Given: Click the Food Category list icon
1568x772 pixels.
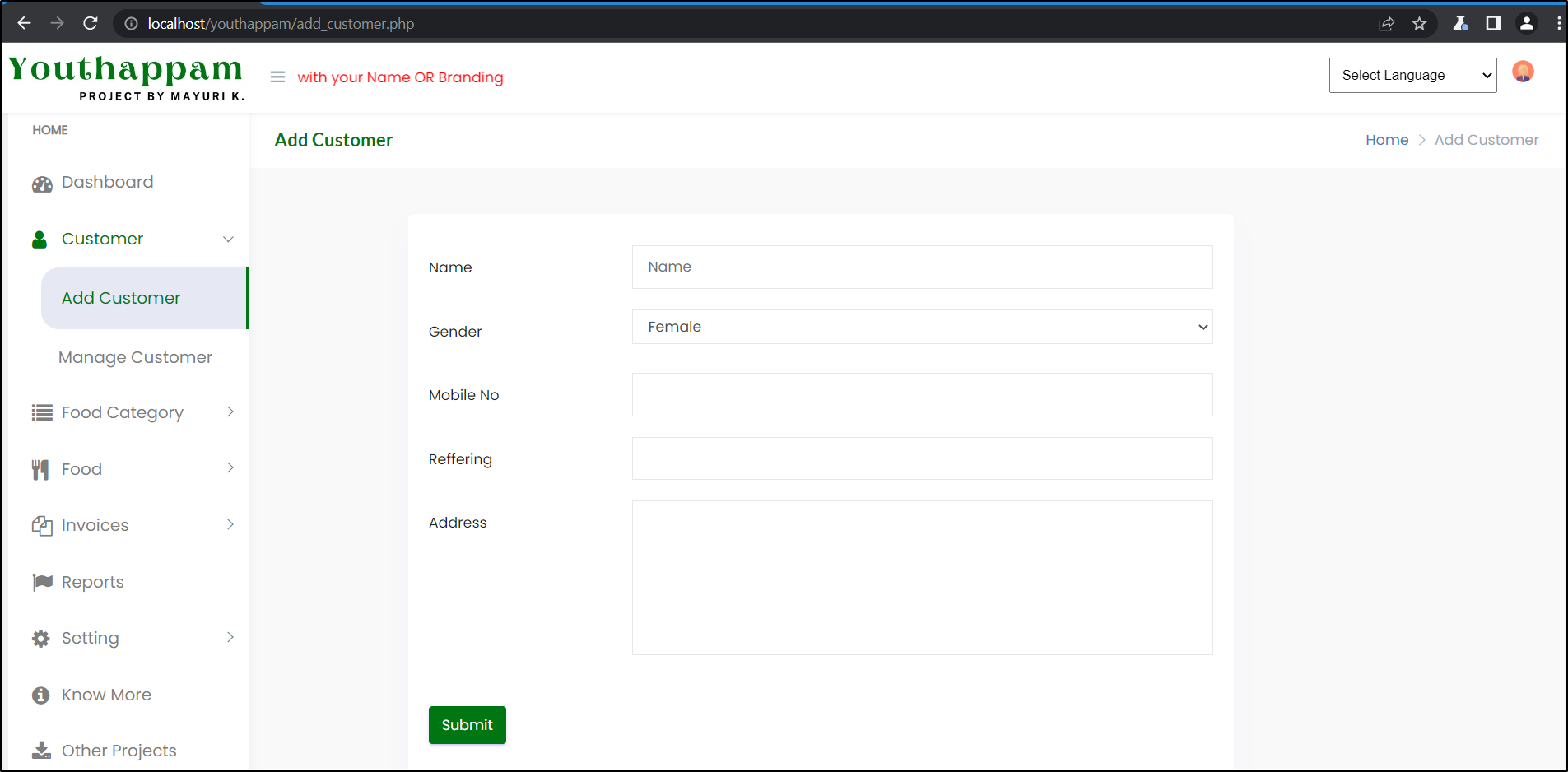Looking at the screenshot, I should pyautogui.click(x=41, y=412).
